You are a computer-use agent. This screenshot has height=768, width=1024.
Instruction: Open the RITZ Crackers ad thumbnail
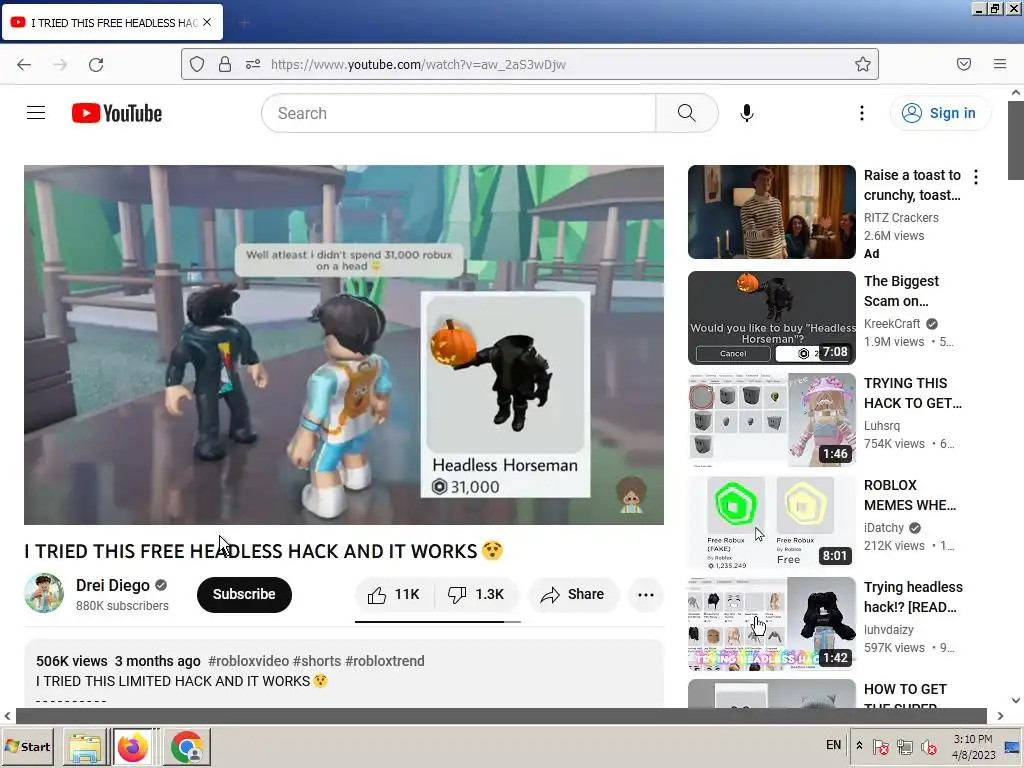point(772,212)
